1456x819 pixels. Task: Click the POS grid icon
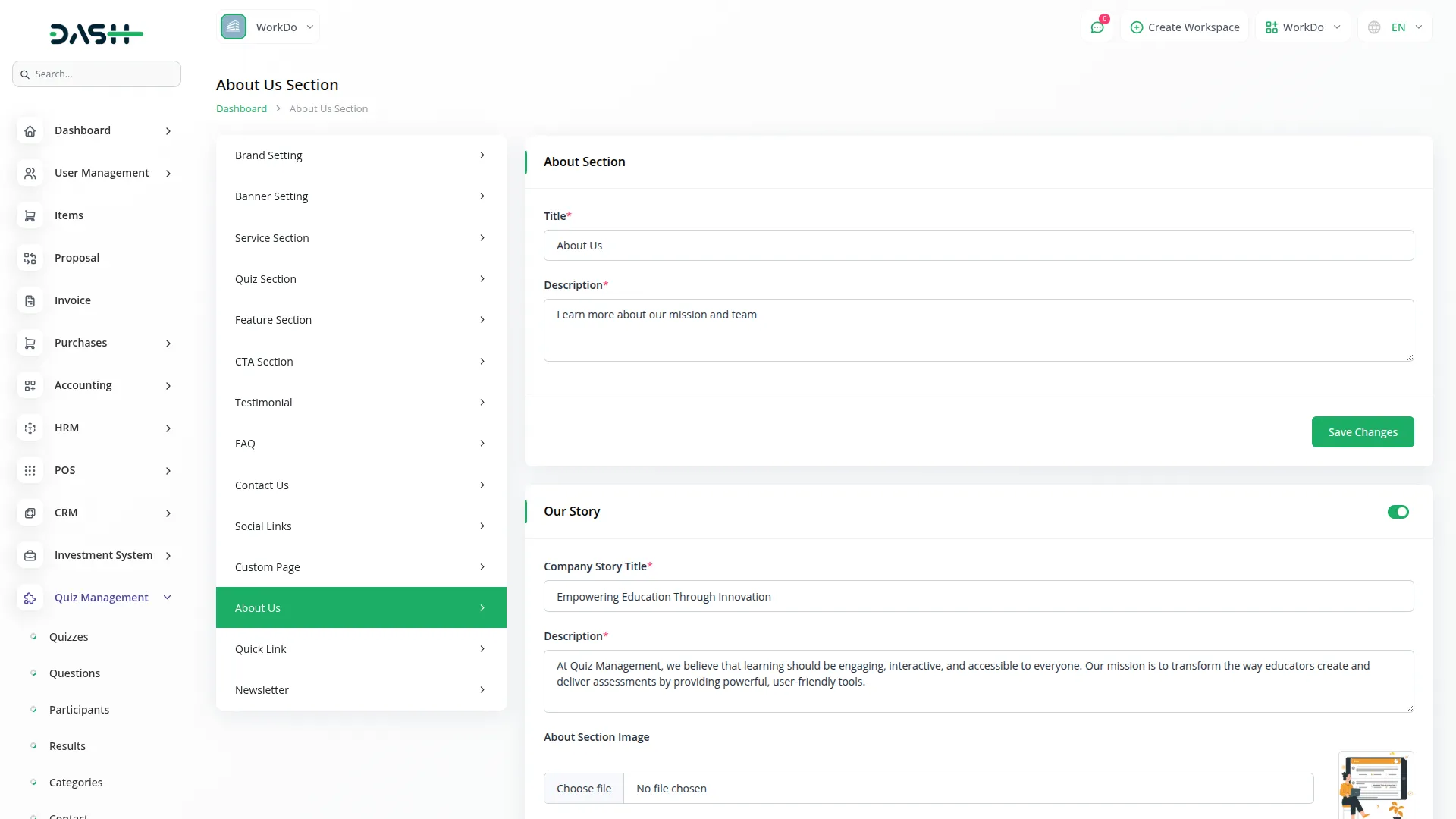[x=30, y=471]
